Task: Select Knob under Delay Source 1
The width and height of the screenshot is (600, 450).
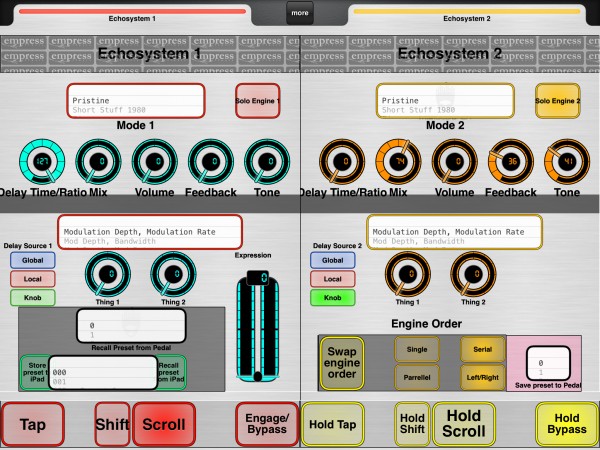Action: tap(33, 298)
